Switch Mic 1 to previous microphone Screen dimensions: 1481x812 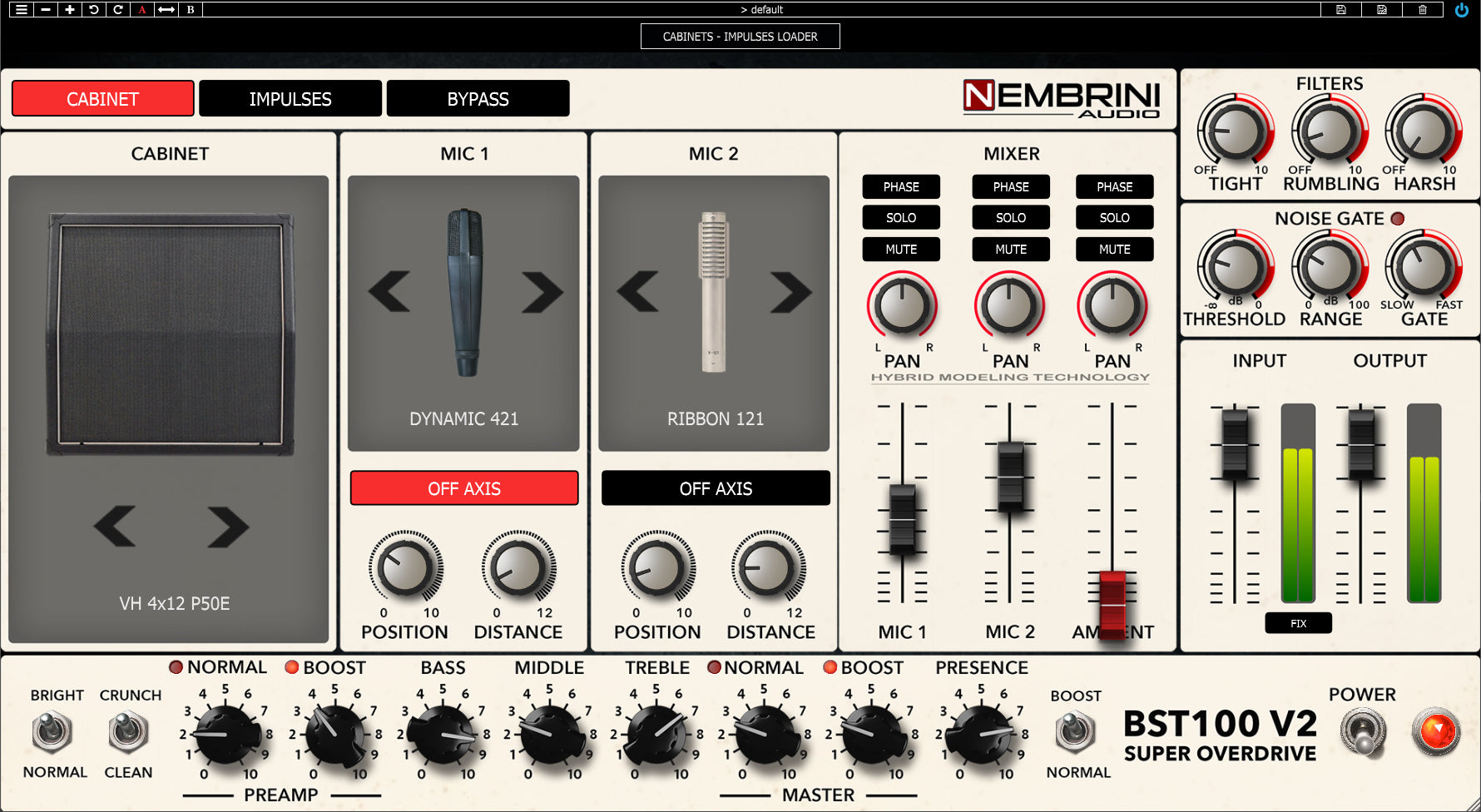pos(389,292)
